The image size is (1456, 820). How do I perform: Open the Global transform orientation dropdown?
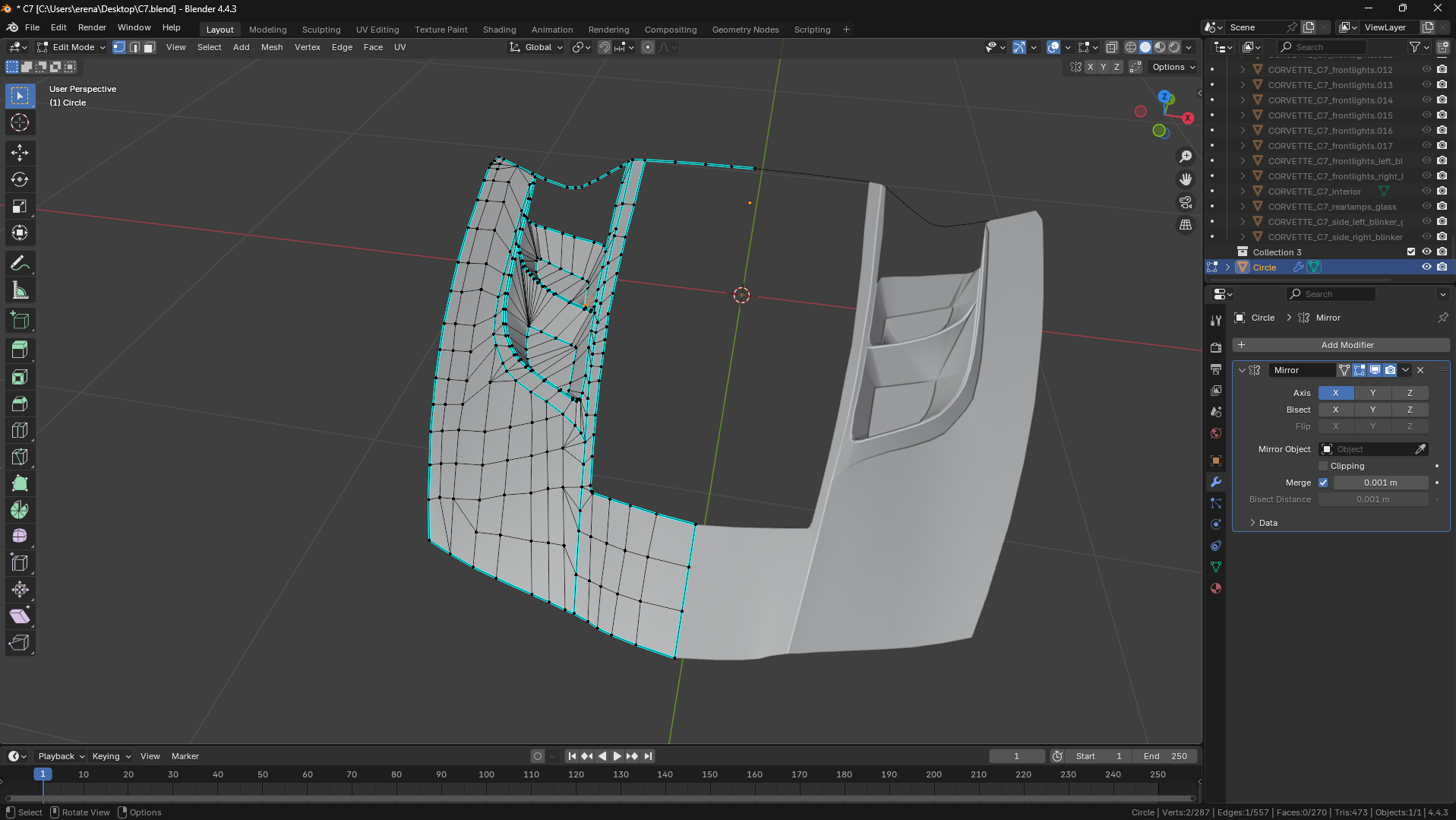pos(537,47)
